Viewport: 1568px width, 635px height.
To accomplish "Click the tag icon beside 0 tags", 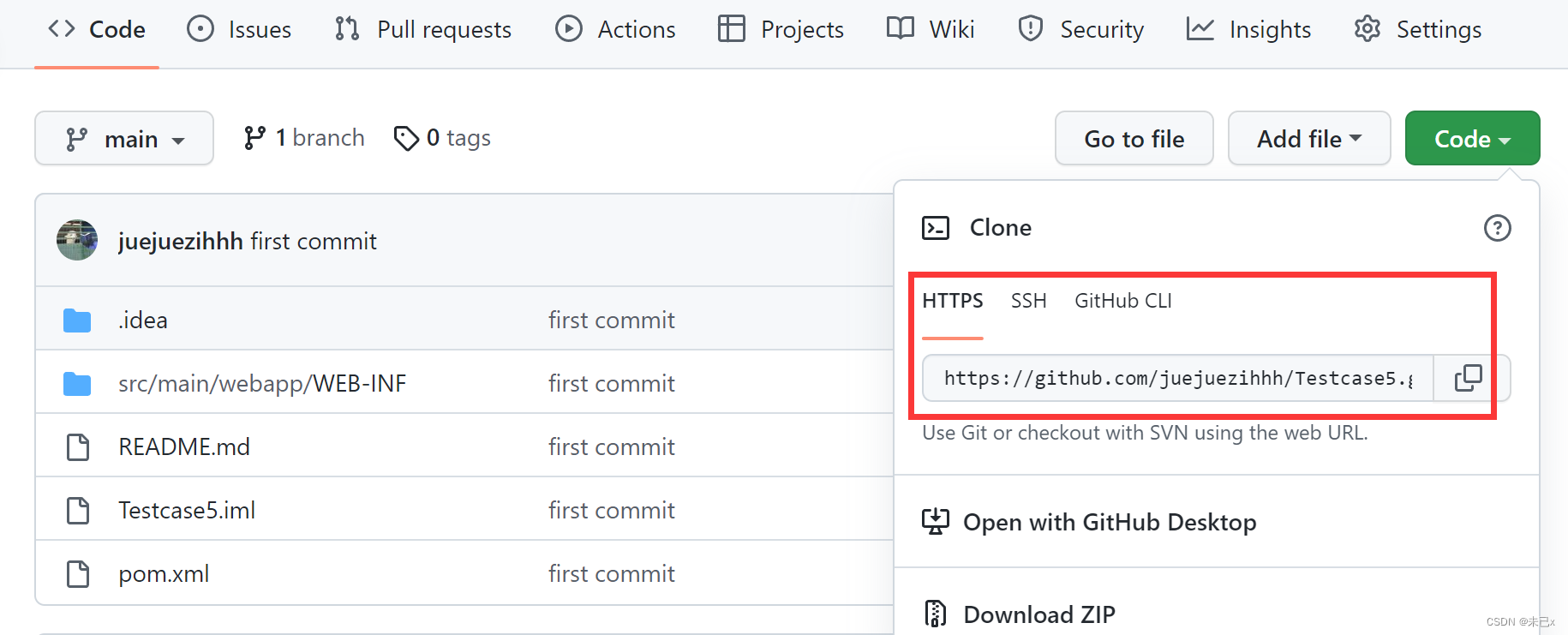I will (406, 138).
